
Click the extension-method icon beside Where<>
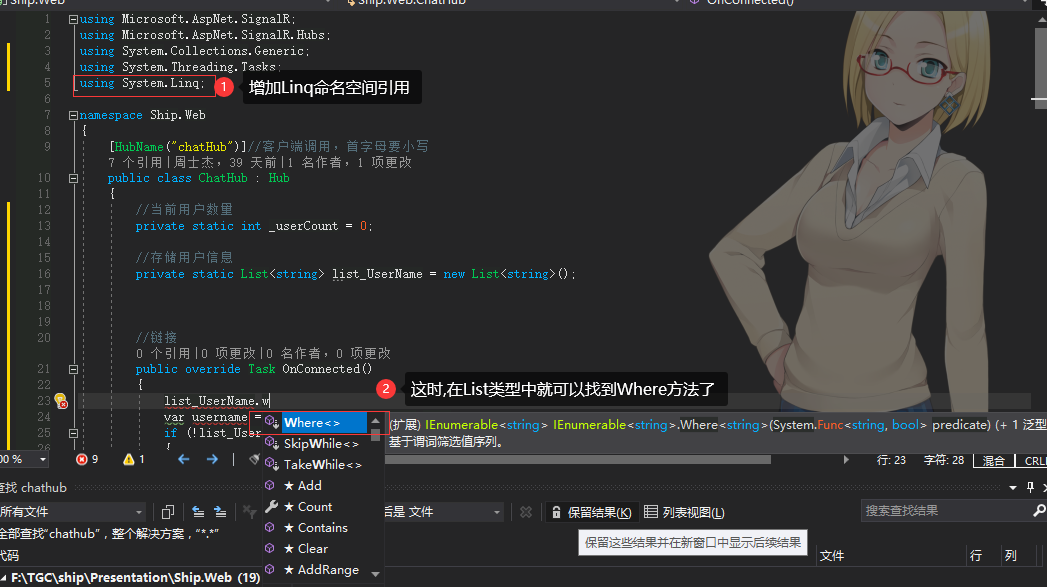tap(271, 422)
